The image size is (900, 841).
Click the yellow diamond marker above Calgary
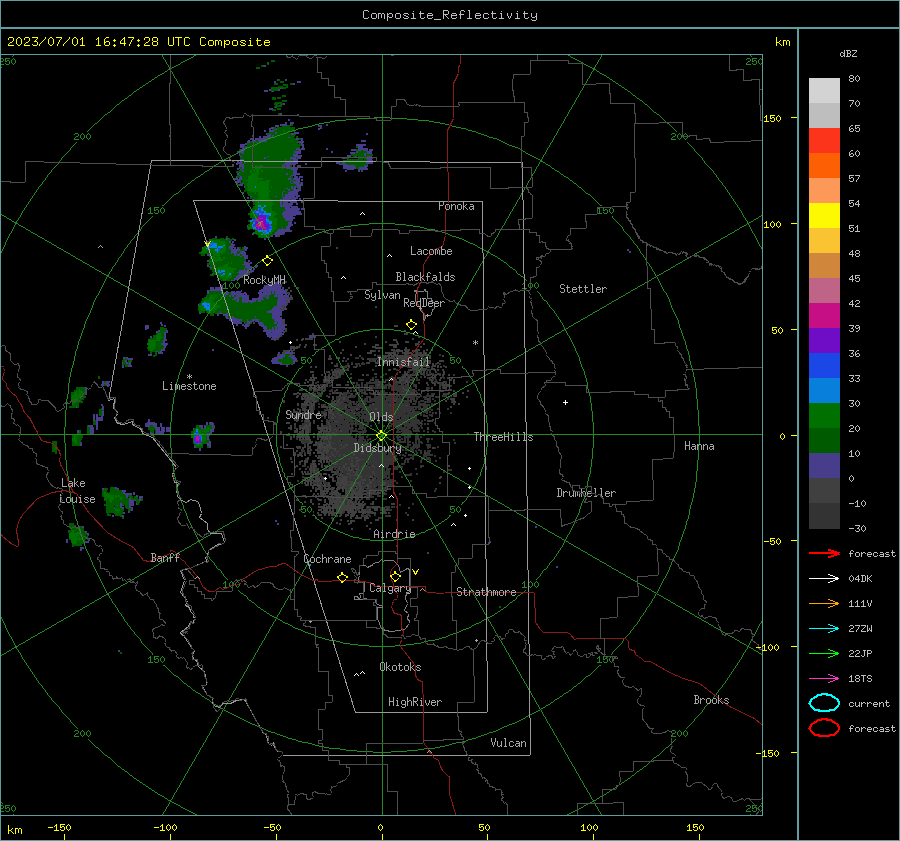point(395,576)
